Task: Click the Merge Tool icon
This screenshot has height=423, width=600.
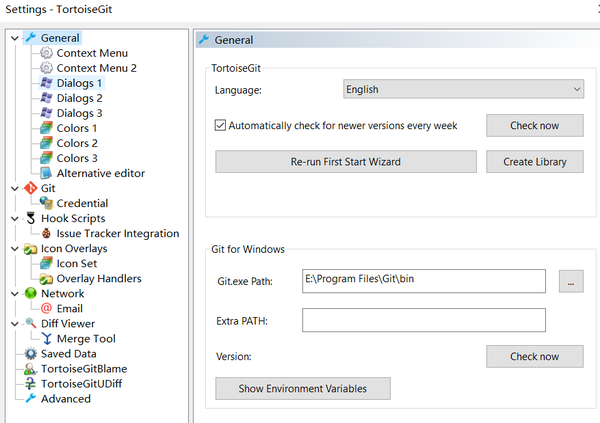Action: [46, 338]
